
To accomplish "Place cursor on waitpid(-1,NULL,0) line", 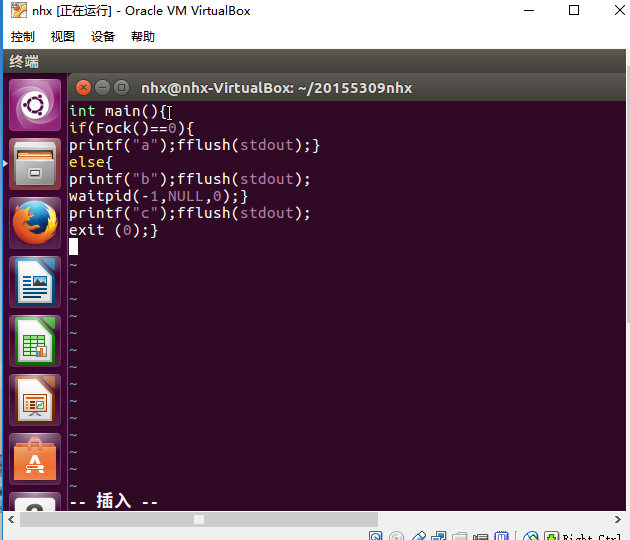I will [158, 196].
